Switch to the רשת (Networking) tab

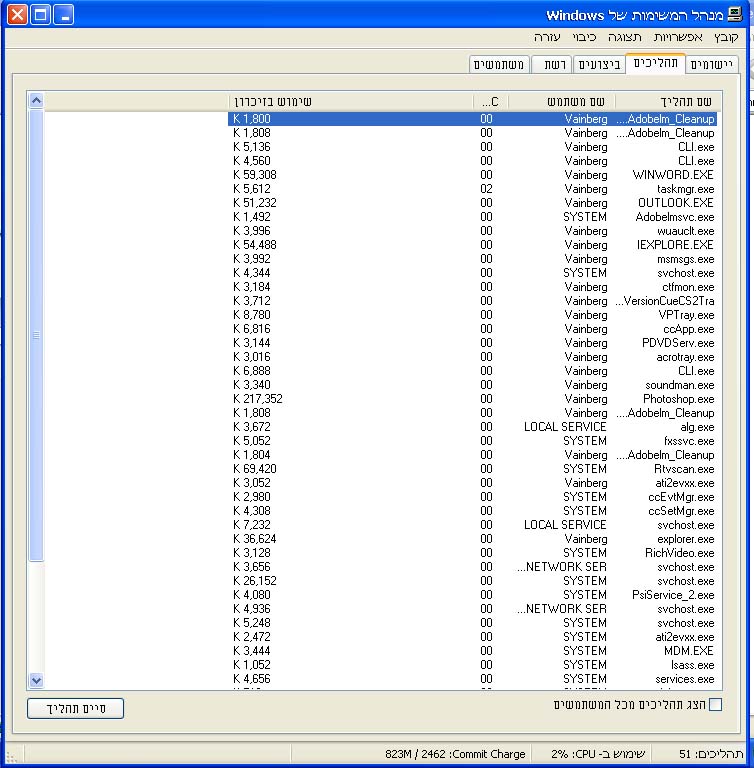pos(552,64)
